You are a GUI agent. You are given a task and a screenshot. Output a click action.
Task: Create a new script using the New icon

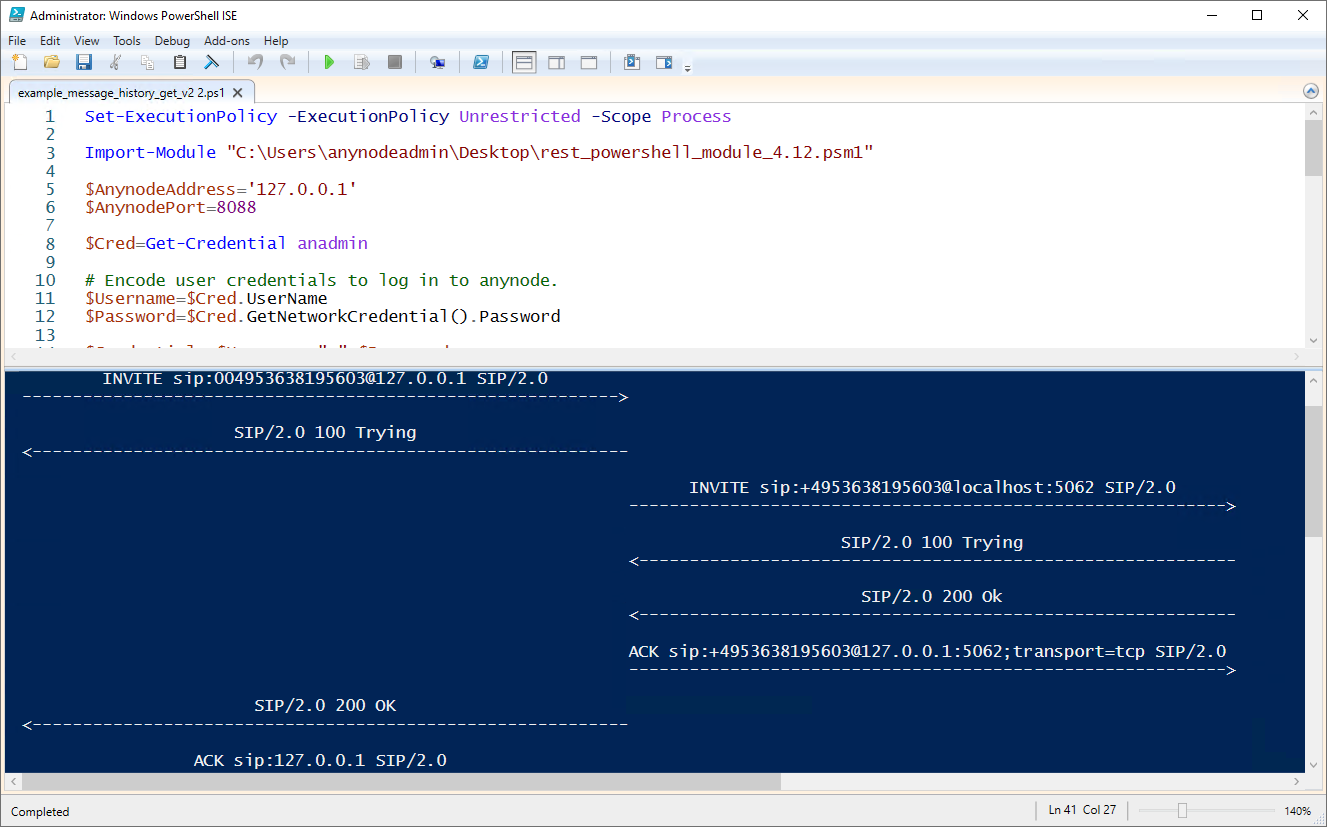tap(19, 61)
